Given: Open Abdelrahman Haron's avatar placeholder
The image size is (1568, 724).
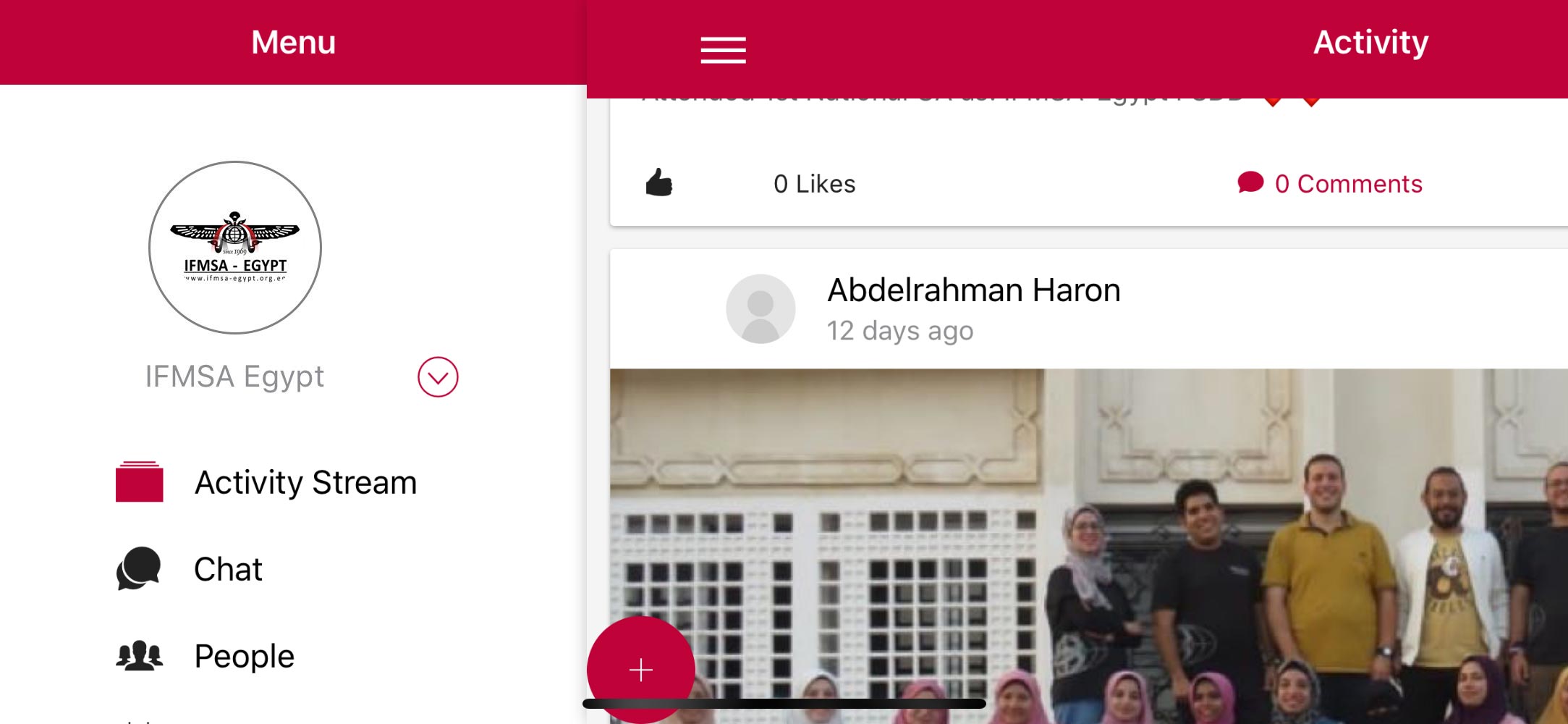Looking at the screenshot, I should tap(760, 308).
